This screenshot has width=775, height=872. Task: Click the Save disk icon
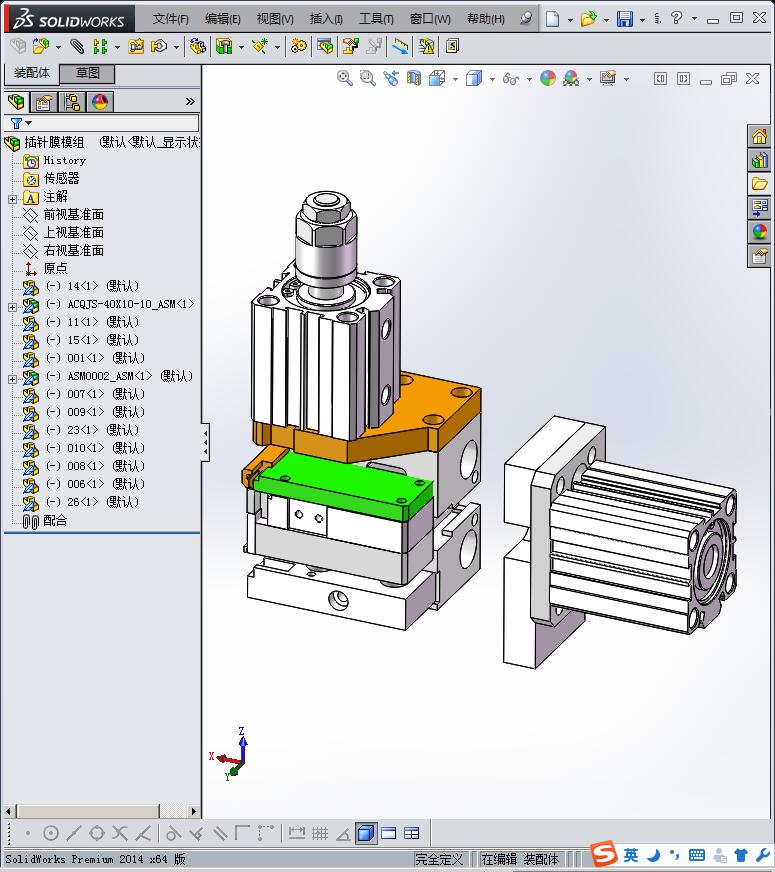pyautogui.click(x=624, y=19)
